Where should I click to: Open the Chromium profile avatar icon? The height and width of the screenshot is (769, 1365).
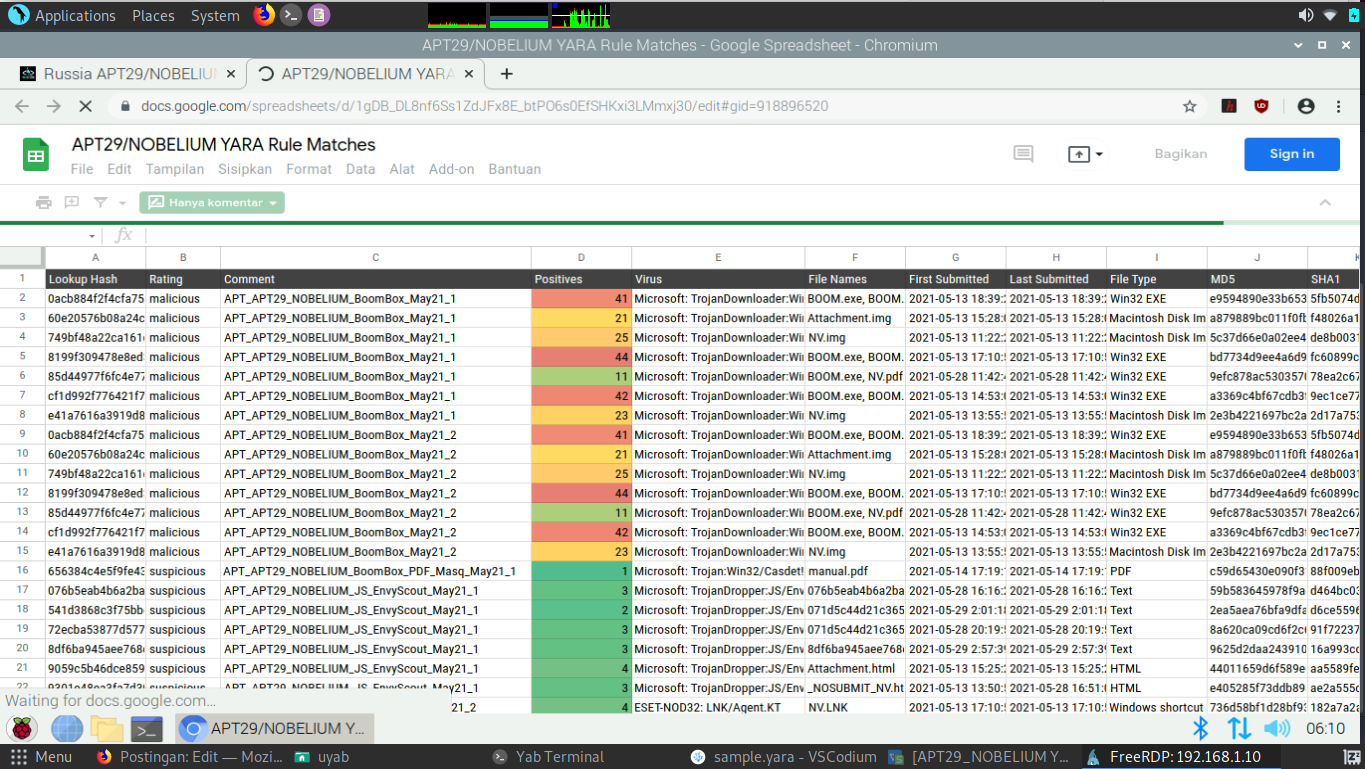click(1305, 106)
